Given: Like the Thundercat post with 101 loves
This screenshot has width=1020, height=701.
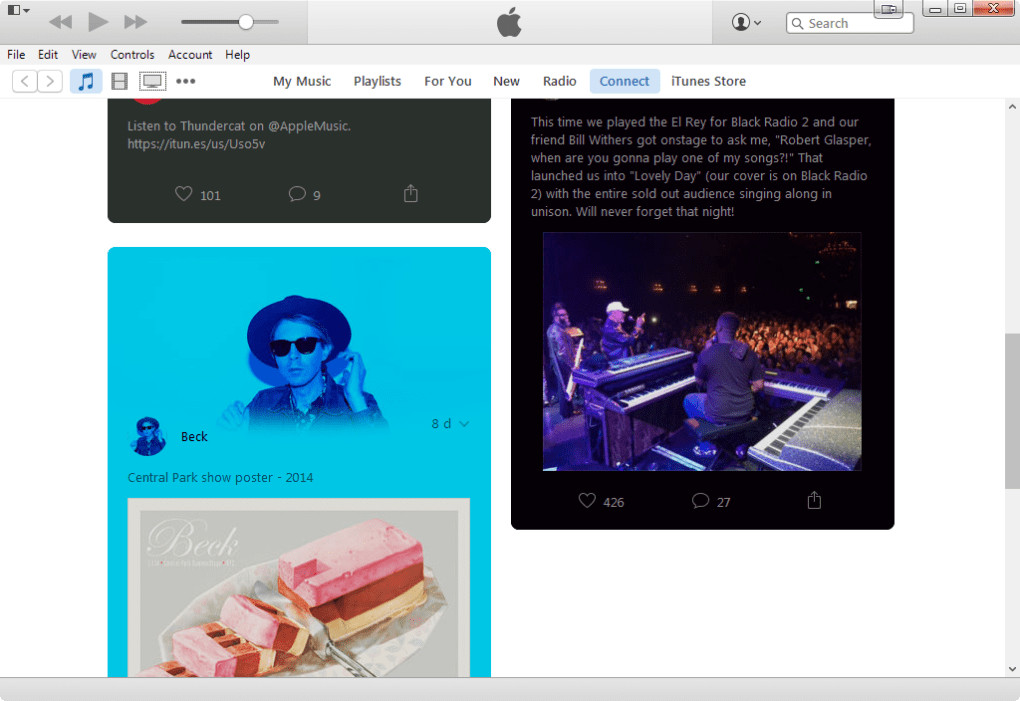Looking at the screenshot, I should pyautogui.click(x=183, y=194).
